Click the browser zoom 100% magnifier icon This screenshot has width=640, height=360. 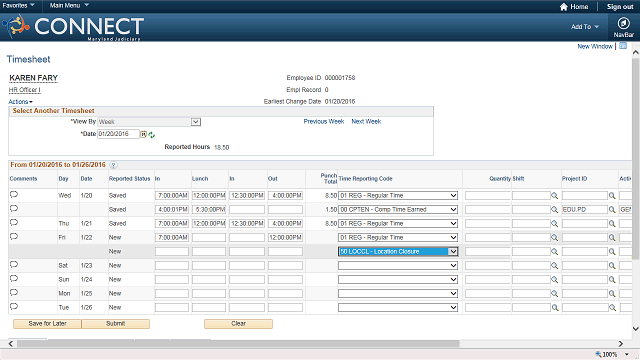click(x=598, y=354)
